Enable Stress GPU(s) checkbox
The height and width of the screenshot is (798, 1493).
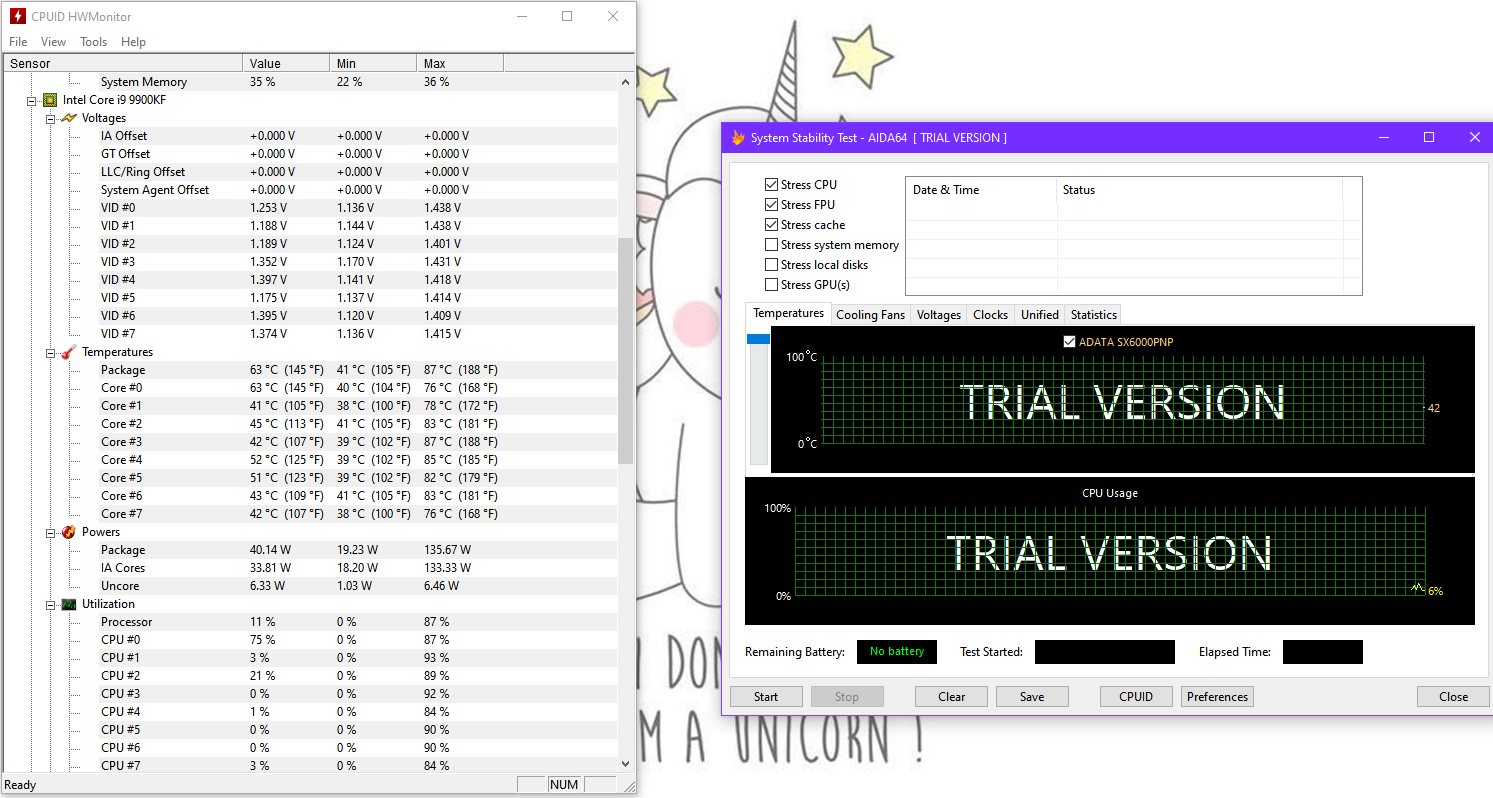(771, 285)
